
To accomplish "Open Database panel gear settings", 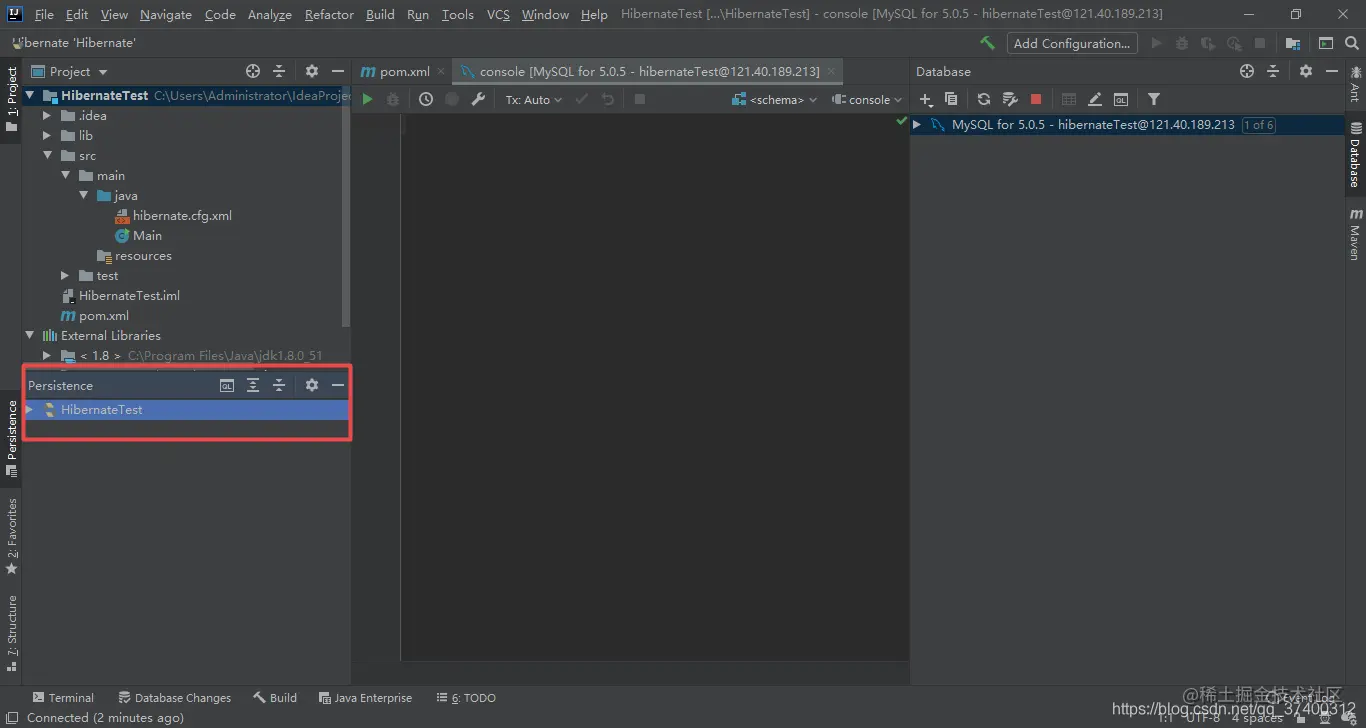I will pyautogui.click(x=1305, y=71).
